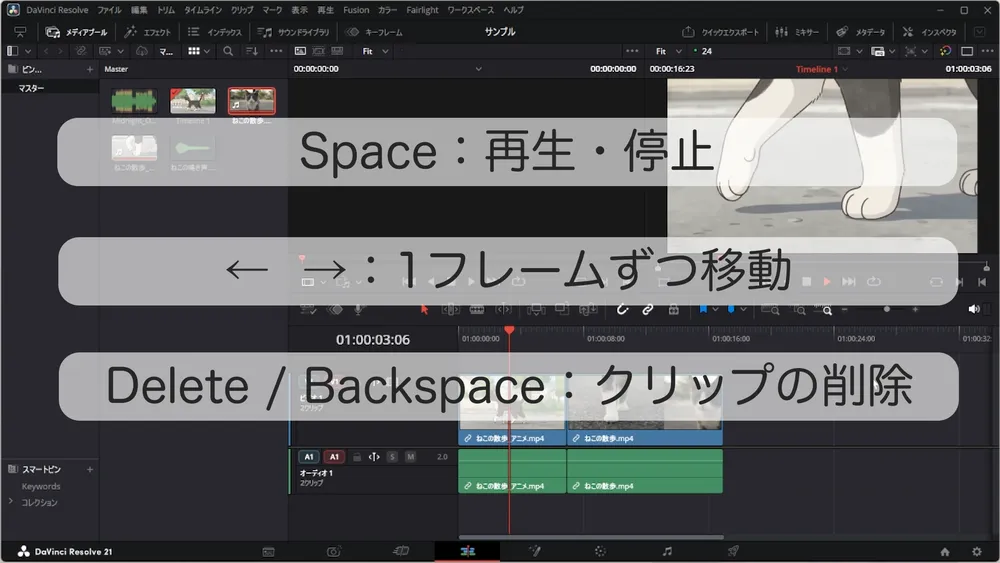
Task: Open the timeline viewer Fit zoom dropdown
Action: pos(668,51)
